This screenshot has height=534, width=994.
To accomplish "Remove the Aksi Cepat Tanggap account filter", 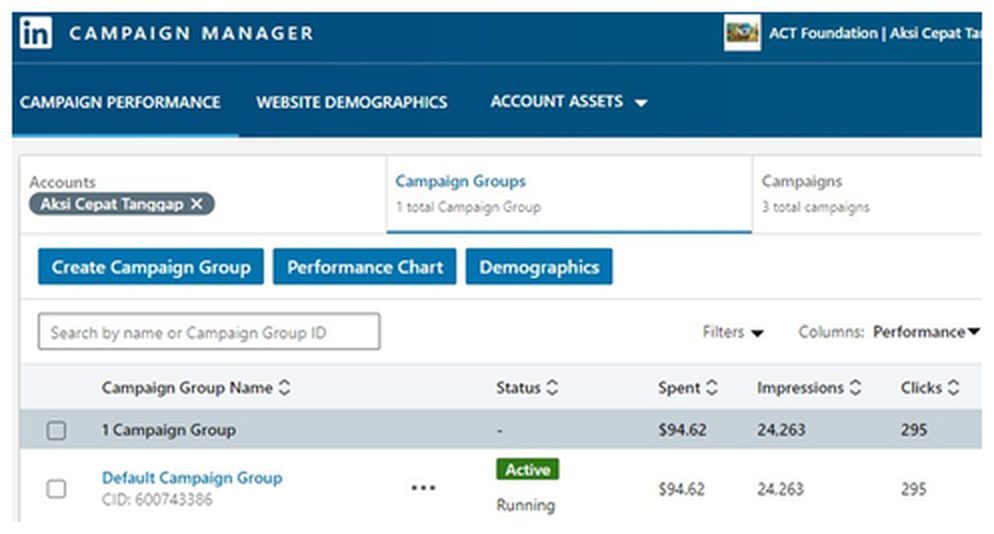I will [x=197, y=204].
